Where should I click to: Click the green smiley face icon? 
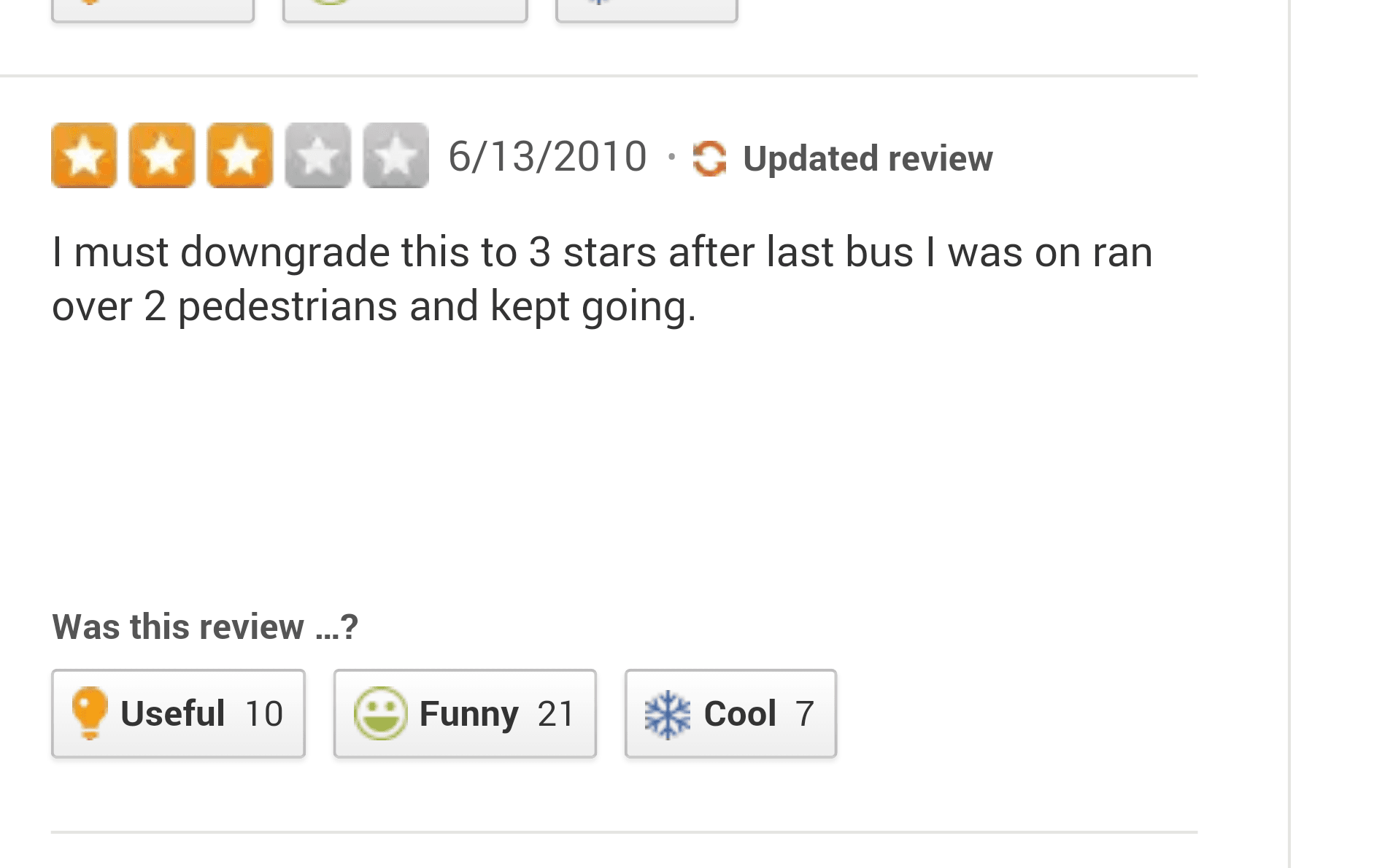pyautogui.click(x=379, y=713)
